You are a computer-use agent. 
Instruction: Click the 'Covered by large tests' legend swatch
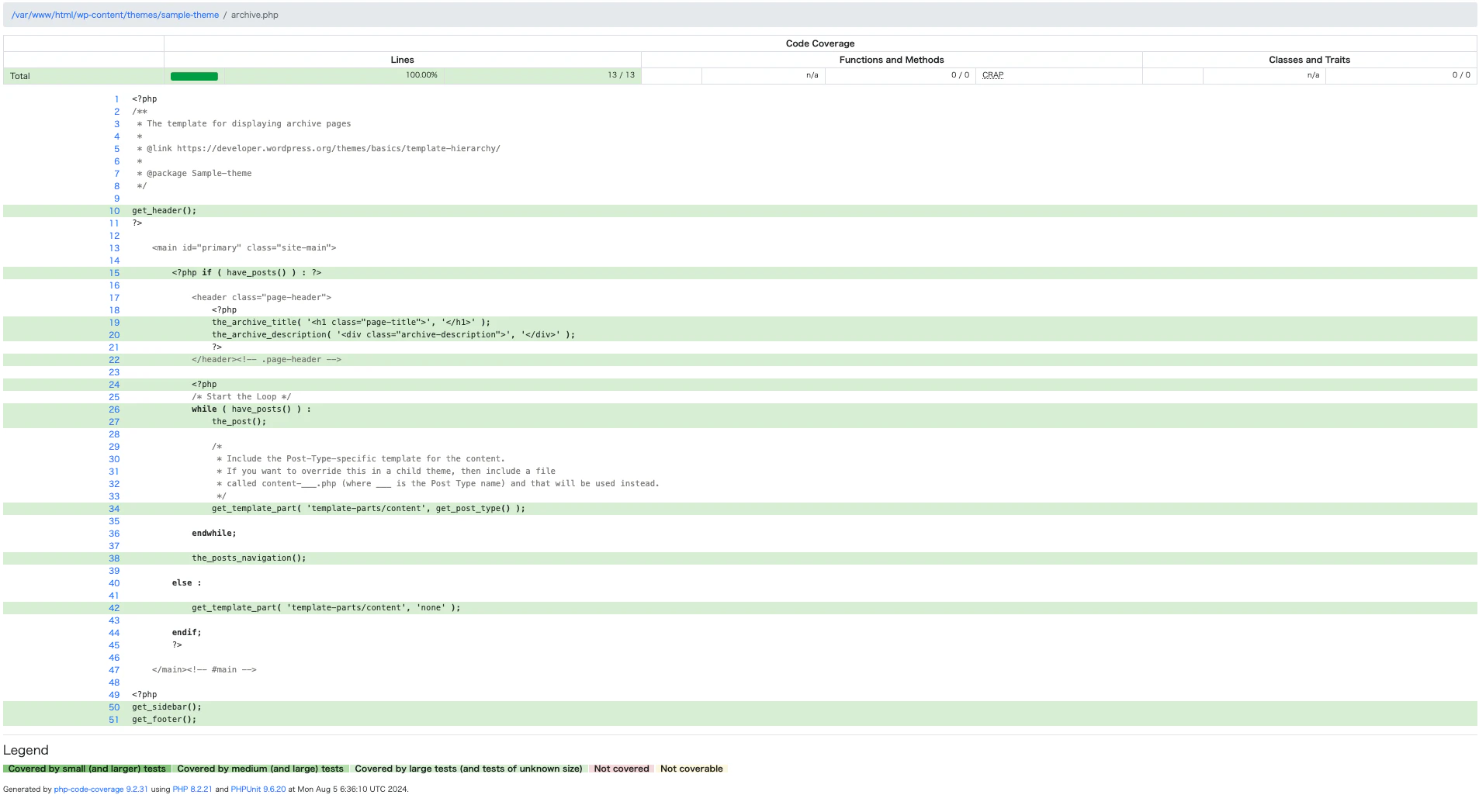coord(468,769)
